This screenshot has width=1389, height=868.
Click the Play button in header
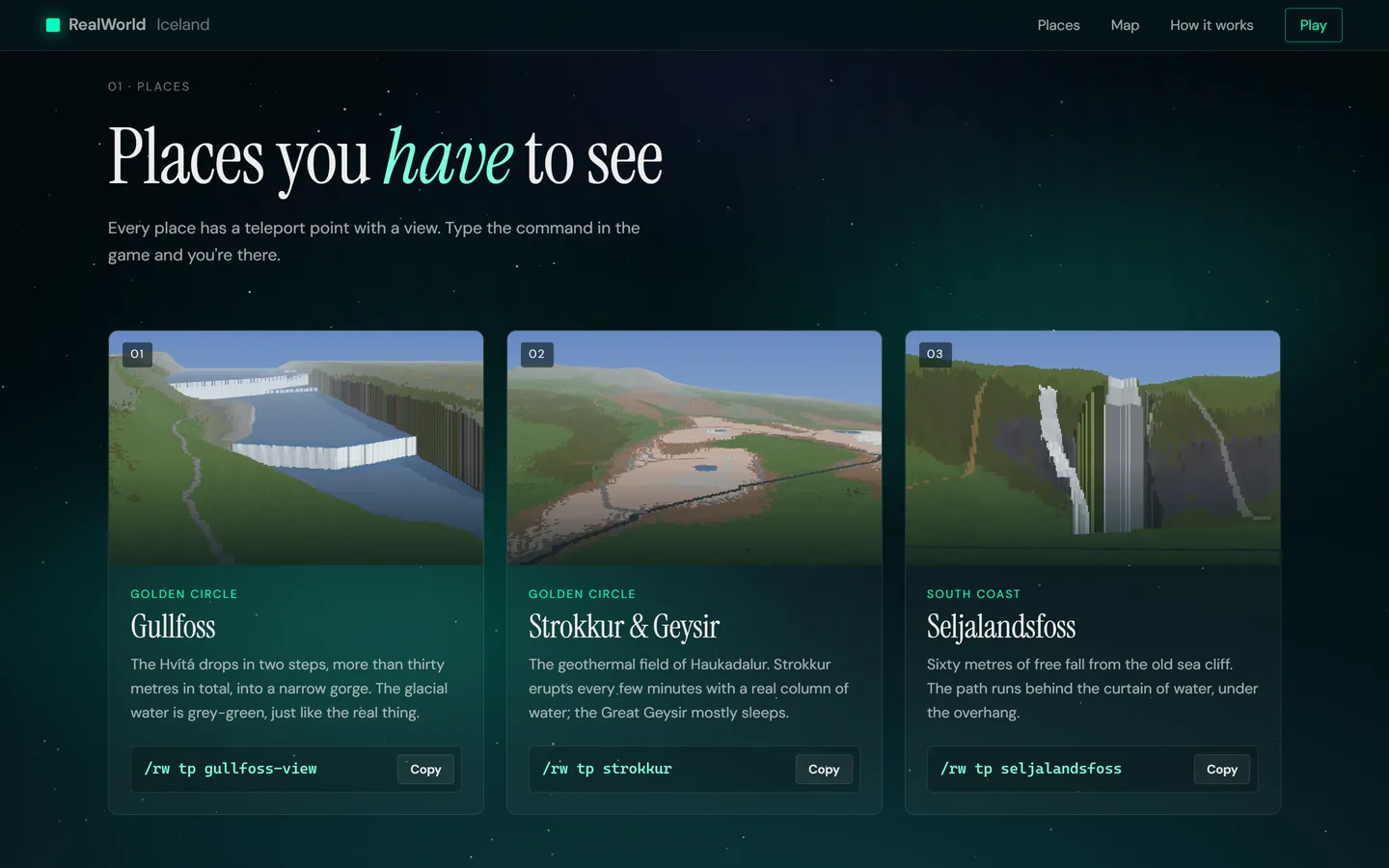click(1313, 25)
